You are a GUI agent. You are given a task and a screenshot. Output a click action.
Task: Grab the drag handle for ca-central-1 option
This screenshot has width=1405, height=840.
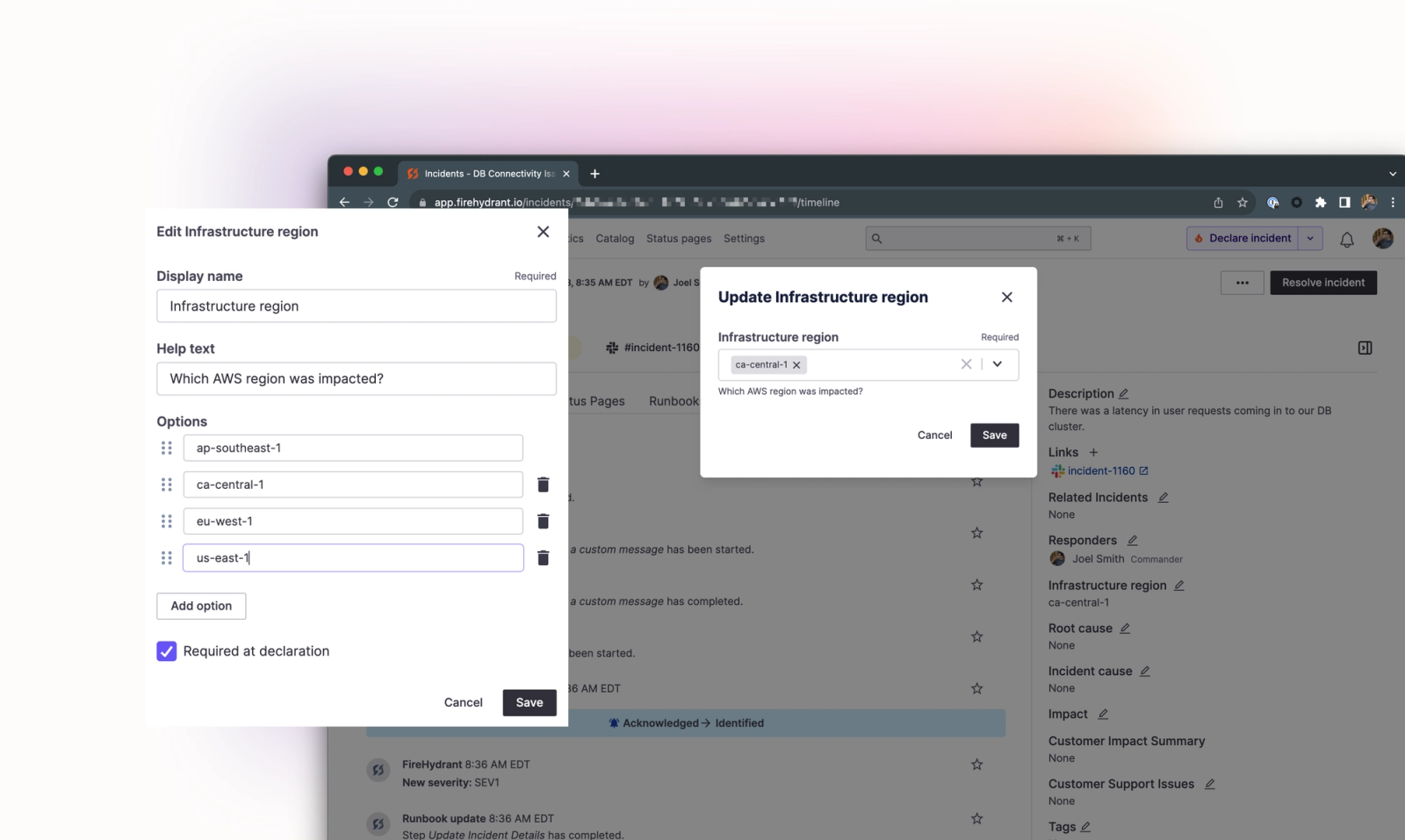click(x=167, y=485)
